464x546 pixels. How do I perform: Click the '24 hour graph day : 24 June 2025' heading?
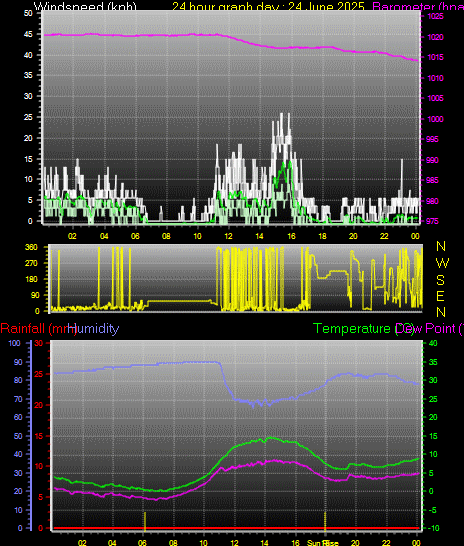[268, 6]
